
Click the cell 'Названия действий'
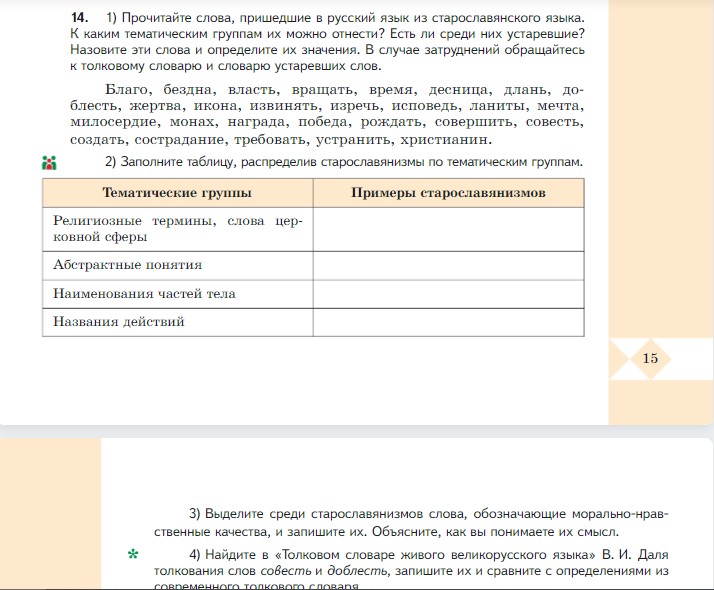[x=178, y=322]
